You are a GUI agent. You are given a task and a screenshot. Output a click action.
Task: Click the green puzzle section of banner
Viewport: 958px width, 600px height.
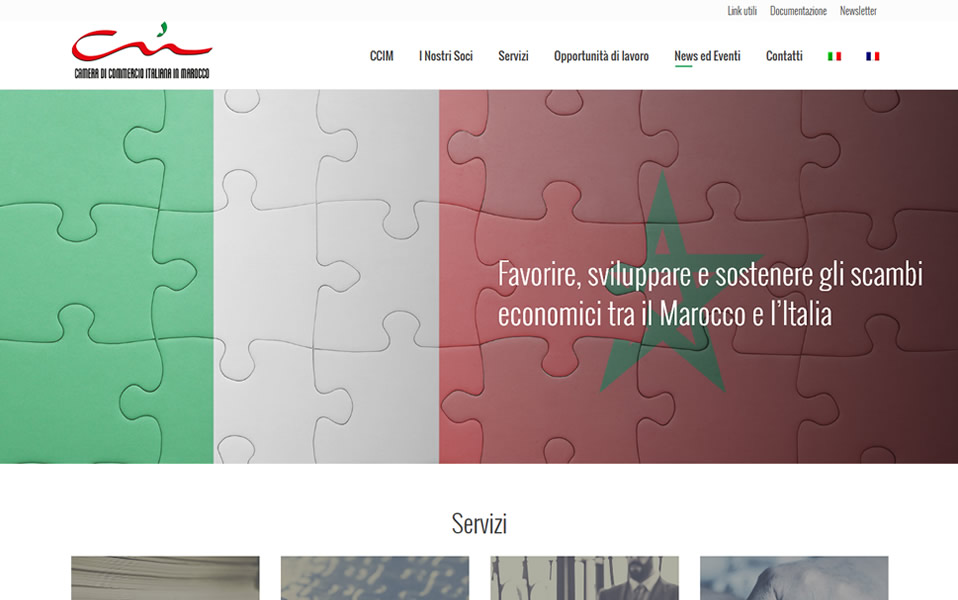[107, 276]
